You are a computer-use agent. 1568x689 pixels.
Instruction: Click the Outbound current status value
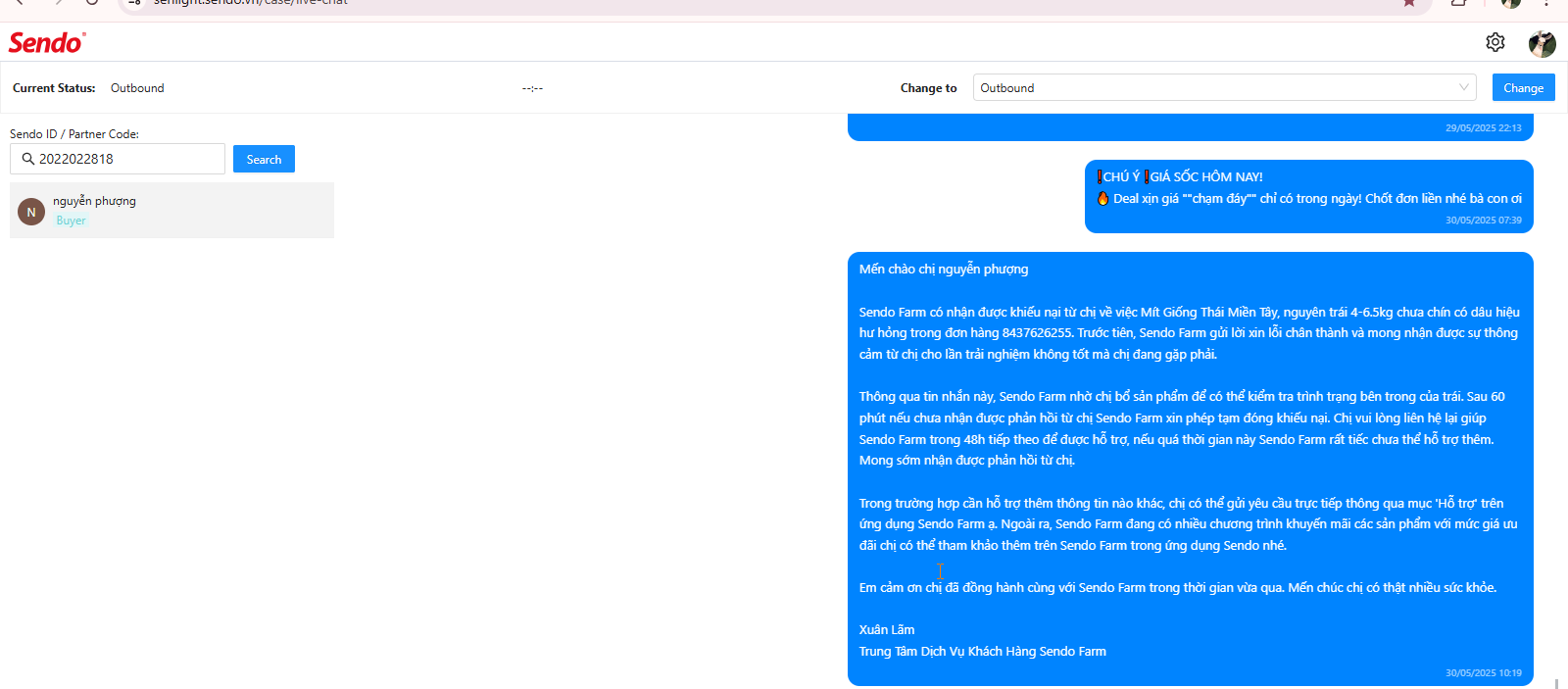click(137, 88)
